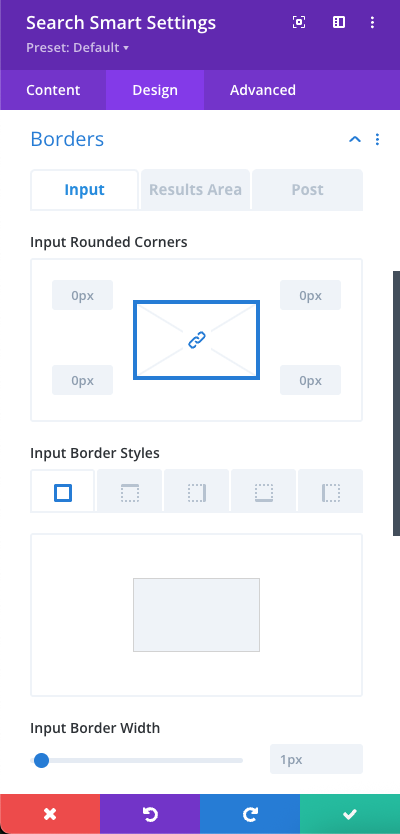The height and width of the screenshot is (834, 400).
Task: Select the all-sides border style icon
Action: point(63,493)
